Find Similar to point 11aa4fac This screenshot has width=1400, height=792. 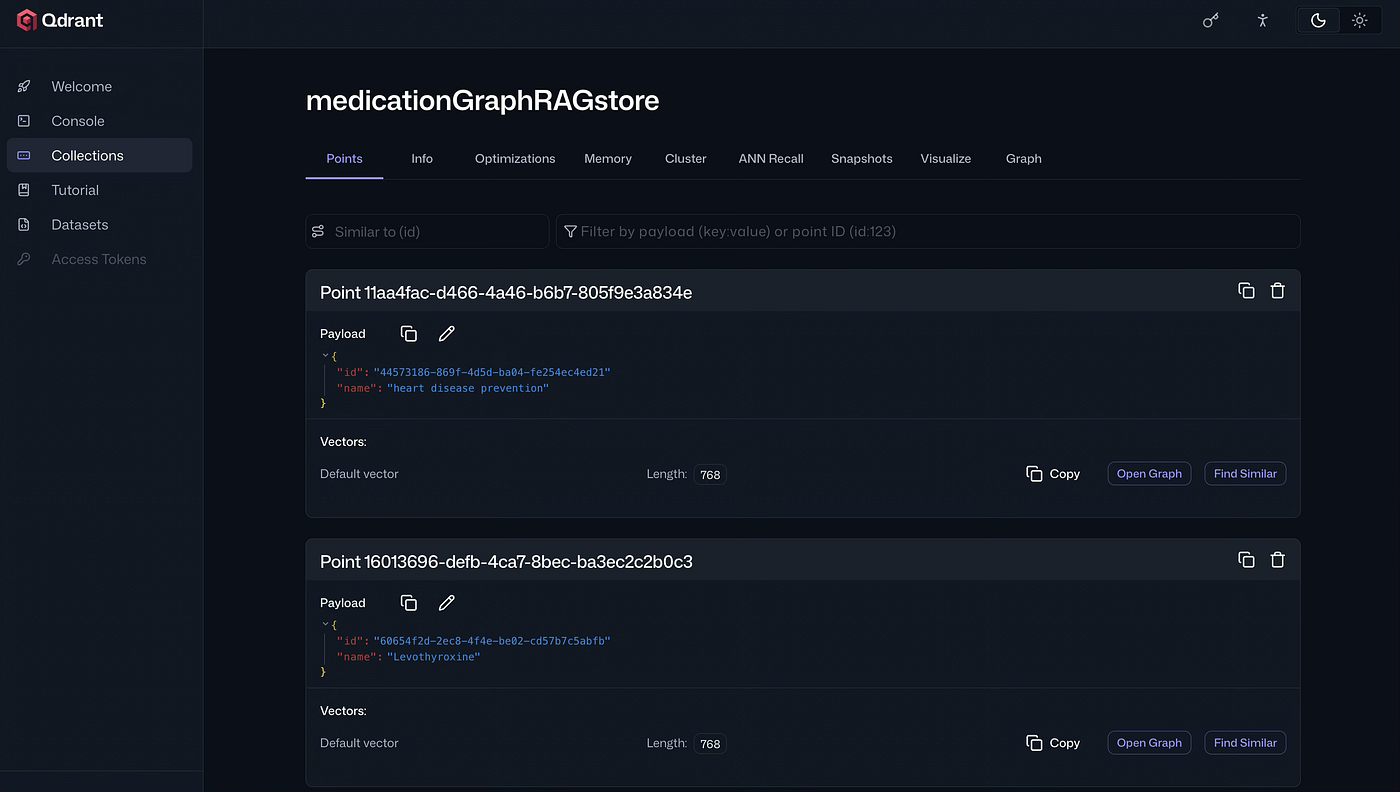pos(1245,474)
